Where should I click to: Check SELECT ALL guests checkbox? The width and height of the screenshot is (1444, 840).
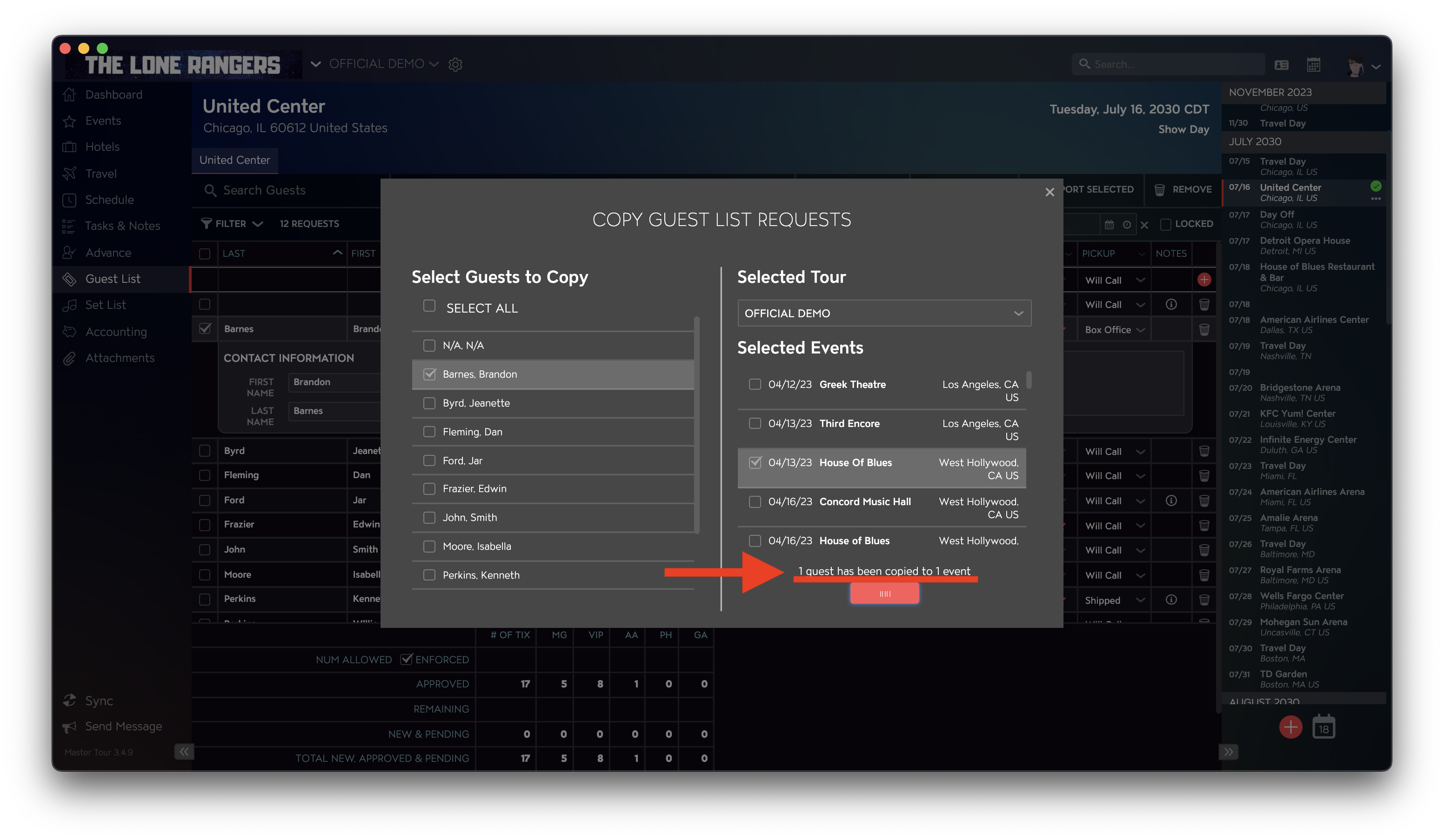429,306
